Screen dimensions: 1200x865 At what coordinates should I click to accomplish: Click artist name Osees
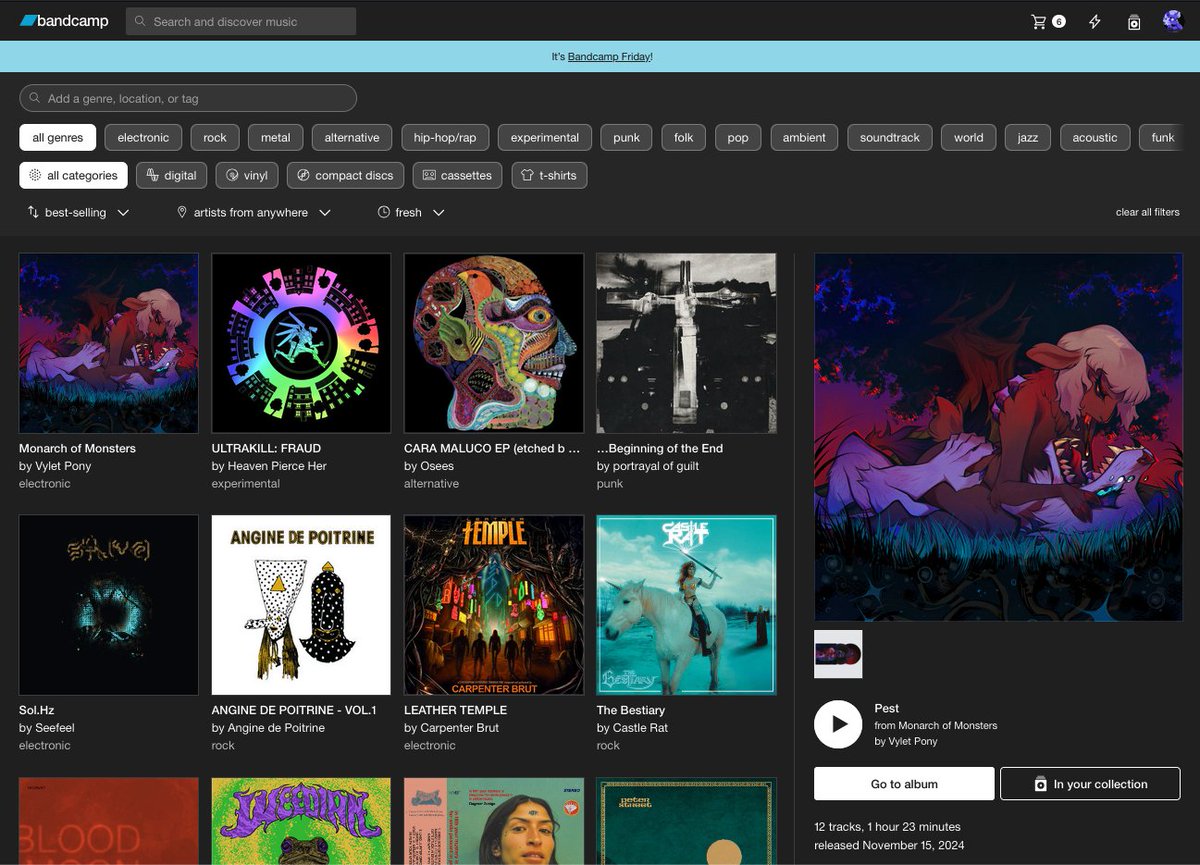coord(437,466)
